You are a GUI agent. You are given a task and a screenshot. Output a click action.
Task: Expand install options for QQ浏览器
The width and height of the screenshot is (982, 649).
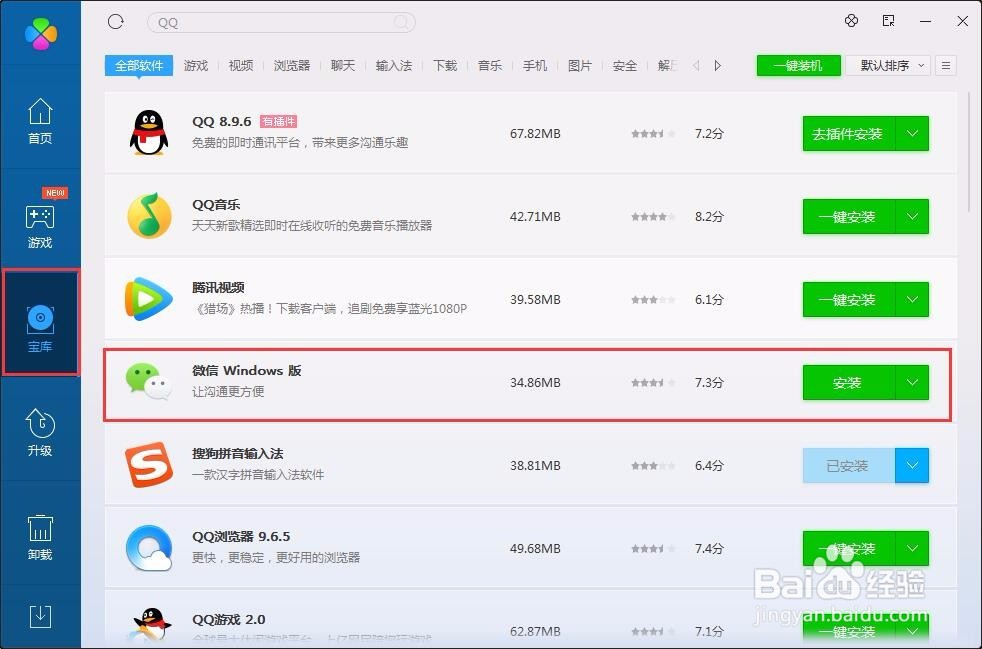[x=912, y=549]
